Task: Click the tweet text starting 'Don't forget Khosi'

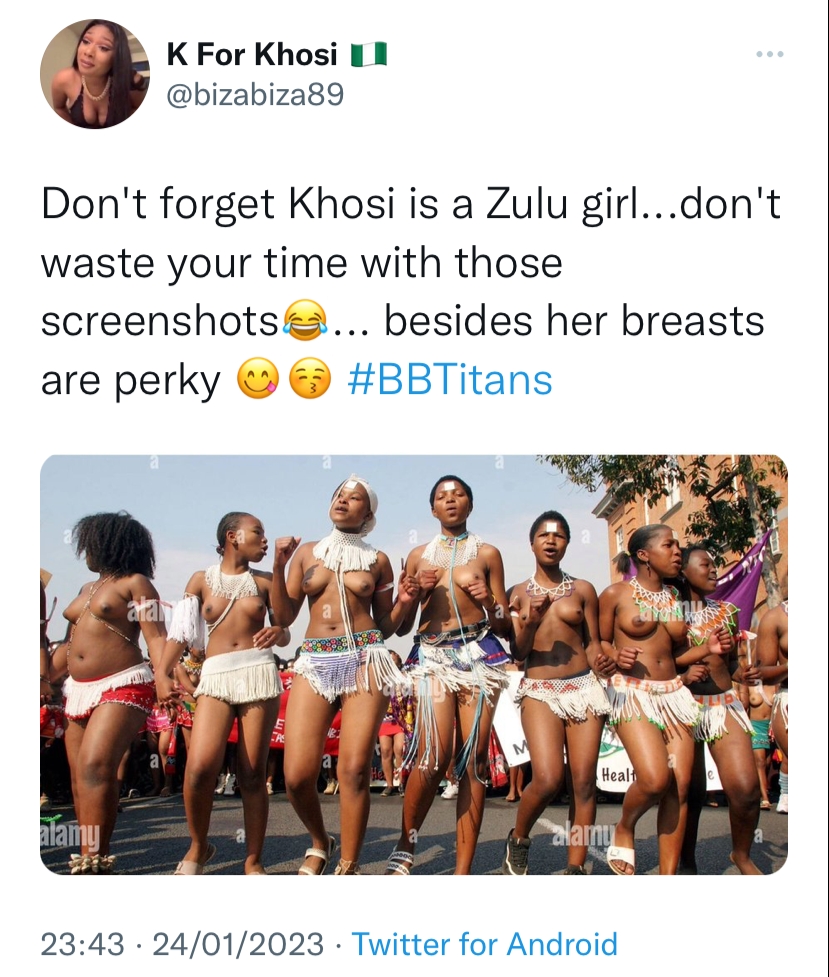Action: 411,292
